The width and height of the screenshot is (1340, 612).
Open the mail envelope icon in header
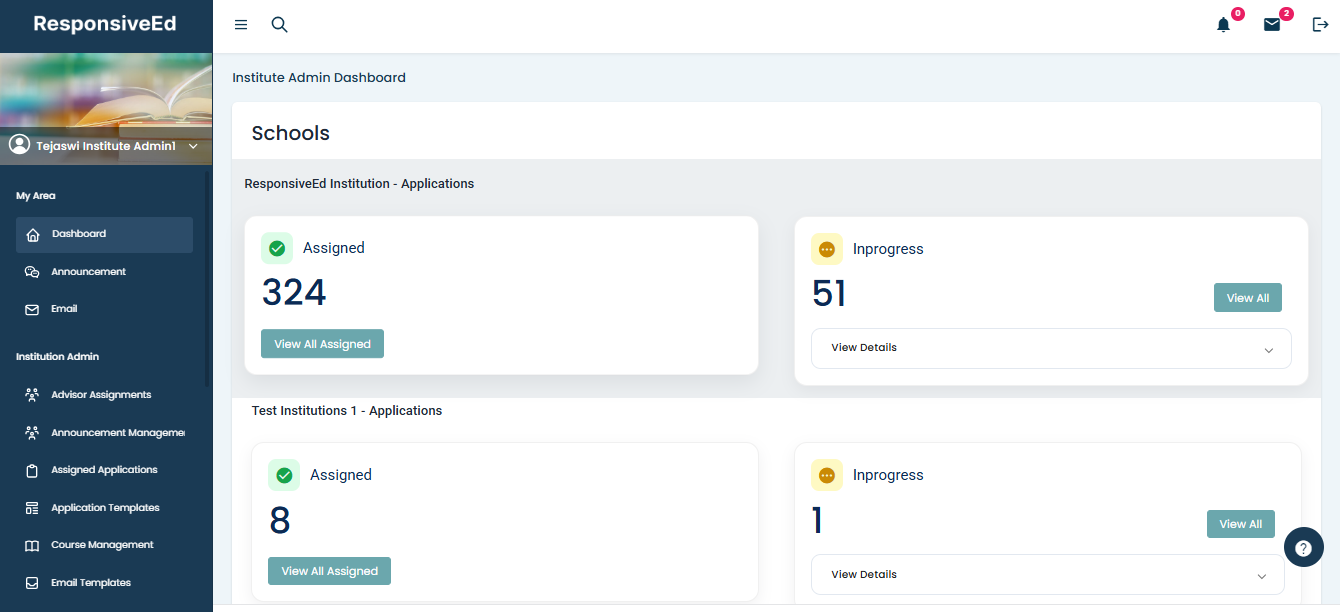point(1272,25)
